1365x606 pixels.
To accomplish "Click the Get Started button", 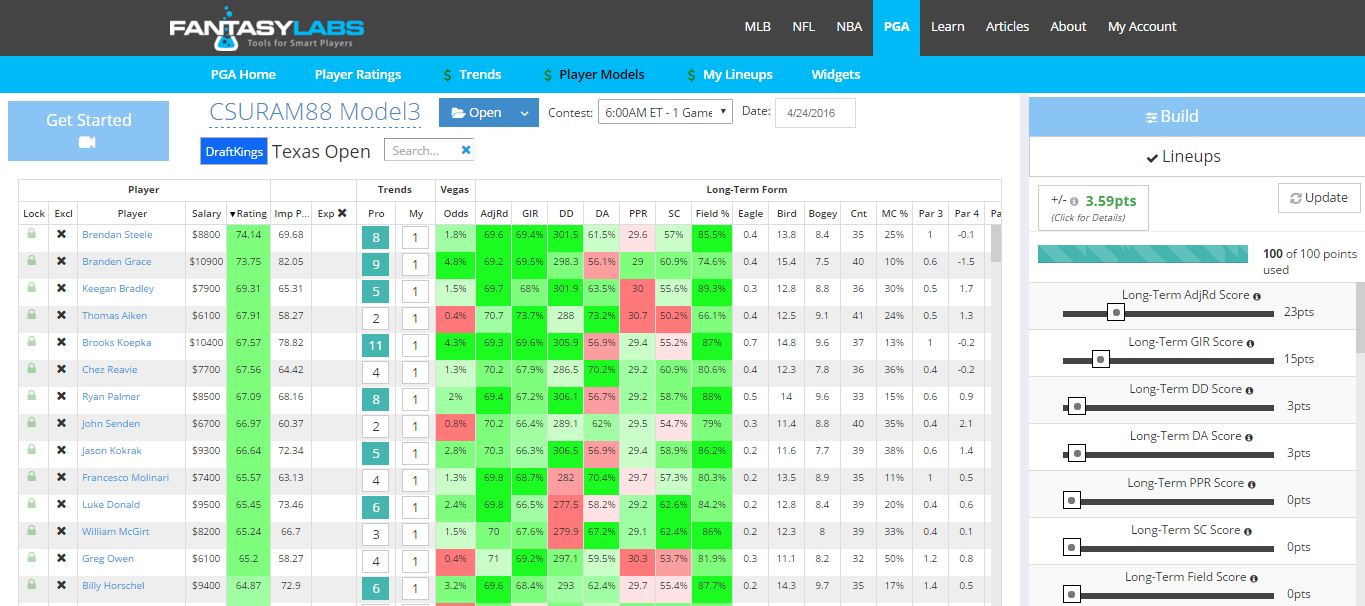I will [x=88, y=130].
